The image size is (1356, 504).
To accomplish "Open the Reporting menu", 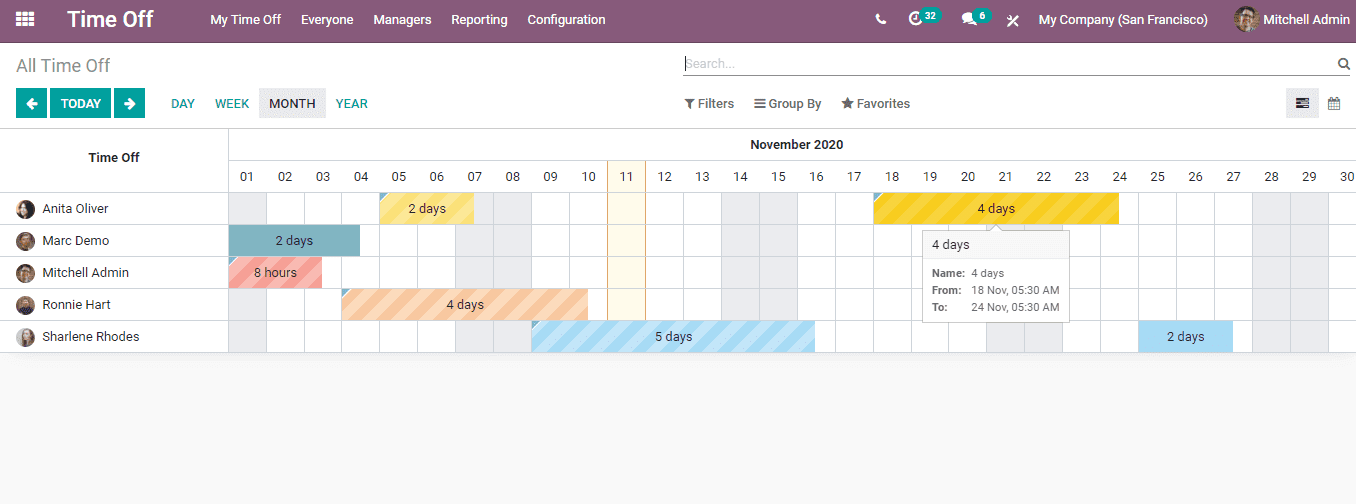I will [479, 19].
